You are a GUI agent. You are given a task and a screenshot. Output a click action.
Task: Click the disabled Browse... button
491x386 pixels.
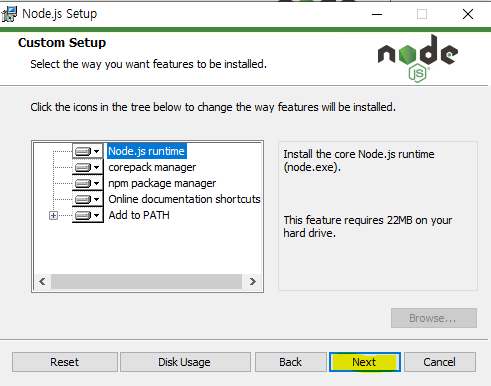pyautogui.click(x=434, y=318)
